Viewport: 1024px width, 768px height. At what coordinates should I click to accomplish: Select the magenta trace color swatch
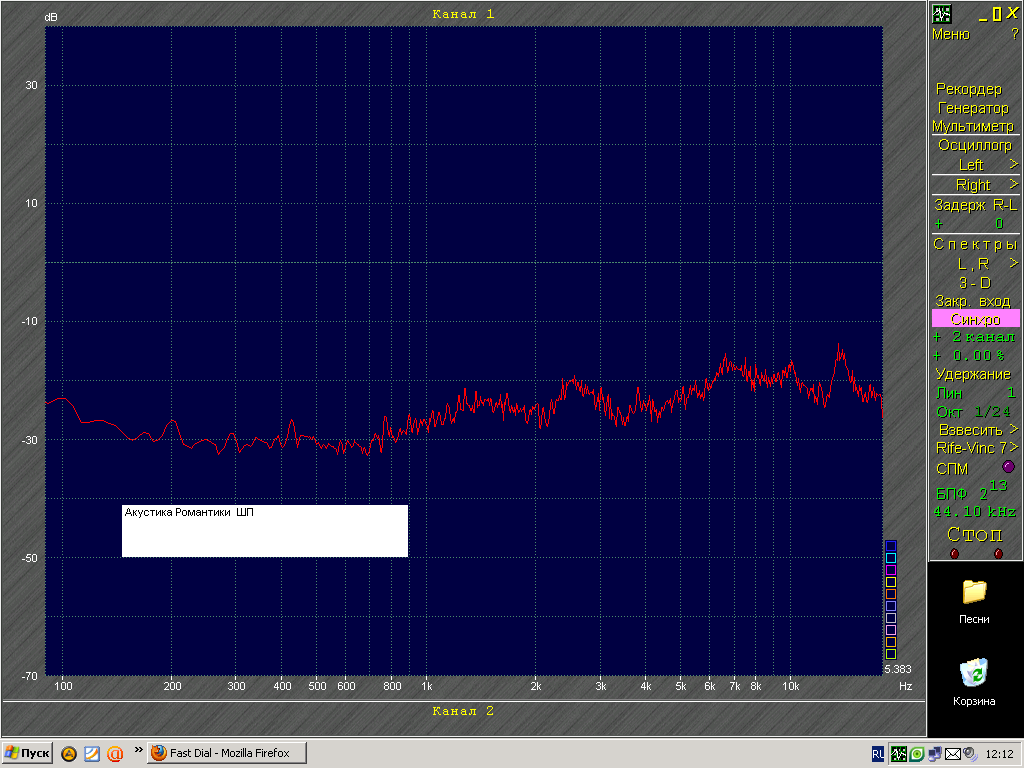click(891, 569)
